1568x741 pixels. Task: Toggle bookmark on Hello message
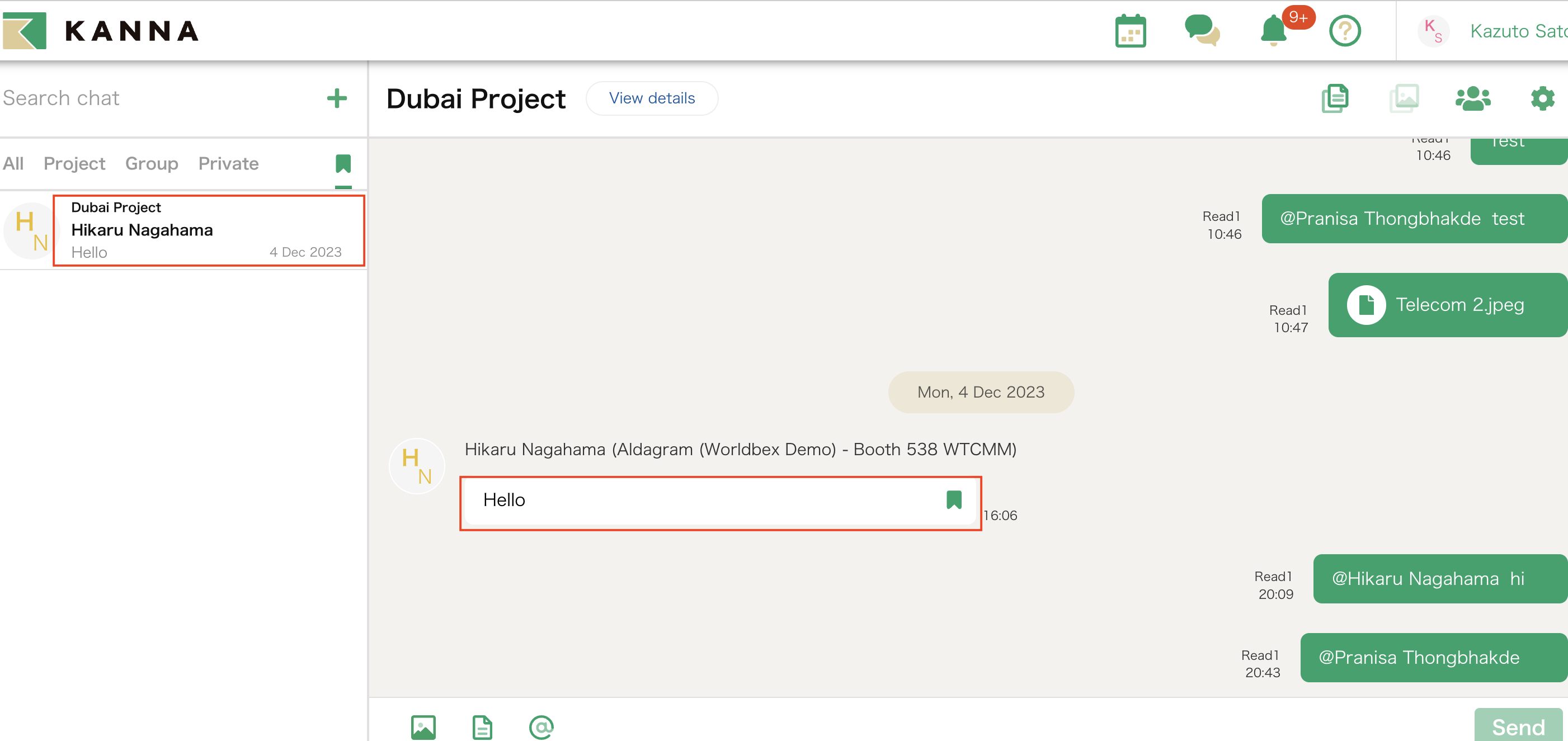pyautogui.click(x=953, y=499)
